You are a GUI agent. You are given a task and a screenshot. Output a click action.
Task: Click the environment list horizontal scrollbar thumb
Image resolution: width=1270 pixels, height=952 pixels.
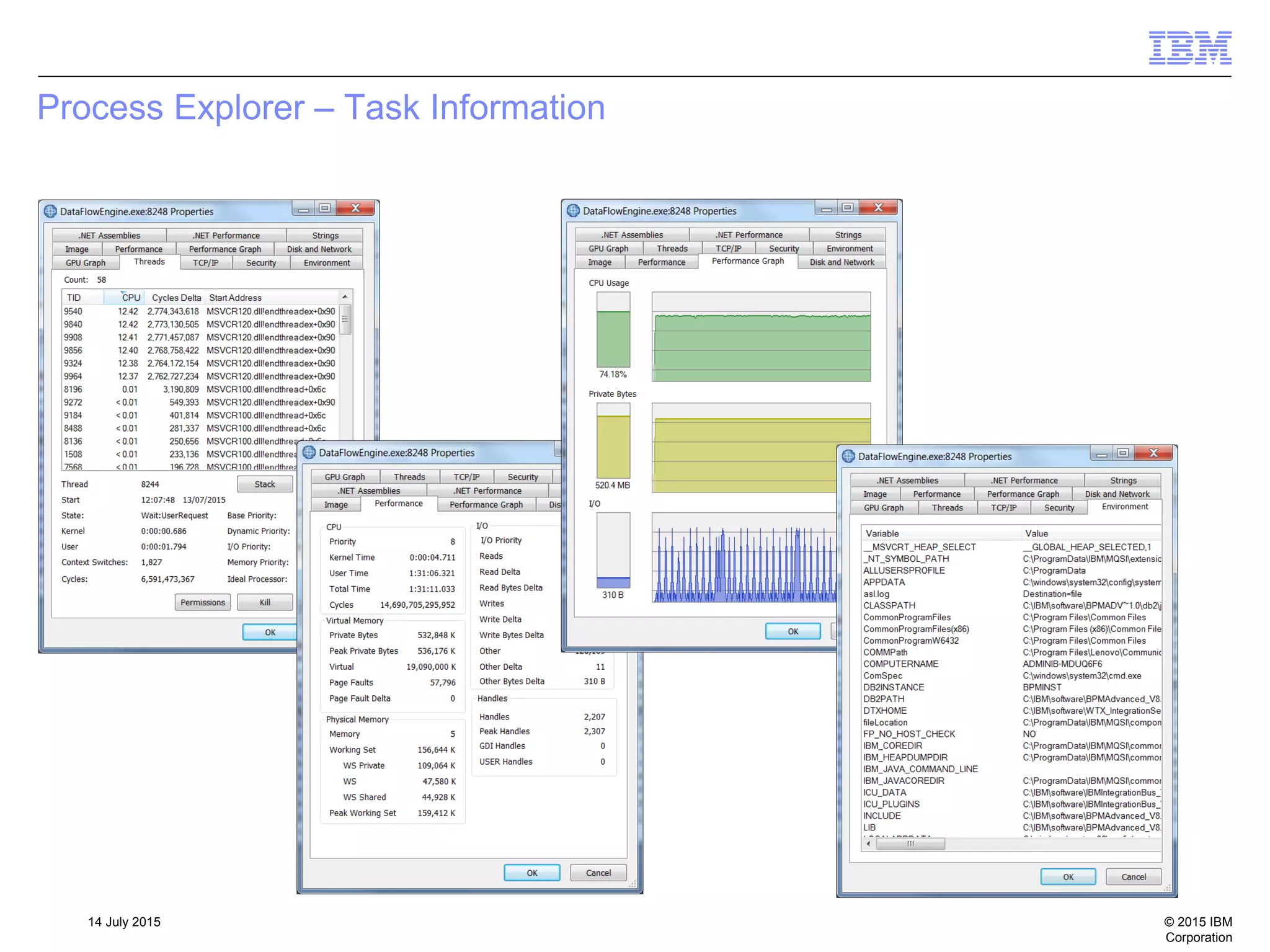coord(910,843)
